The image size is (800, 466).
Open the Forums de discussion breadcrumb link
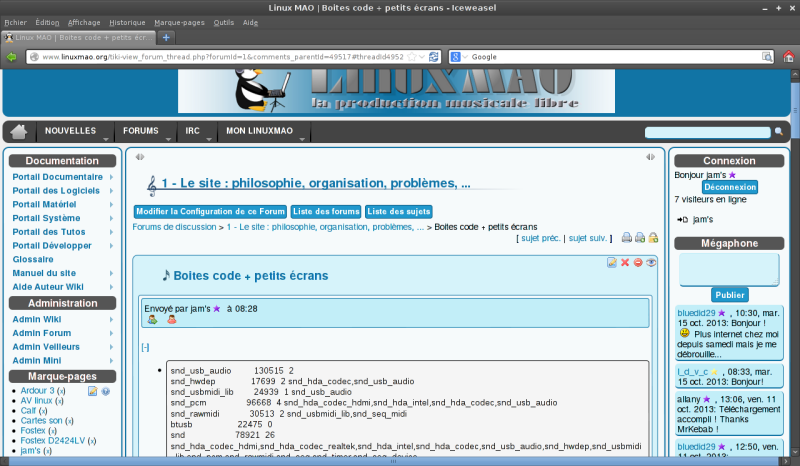[174, 227]
